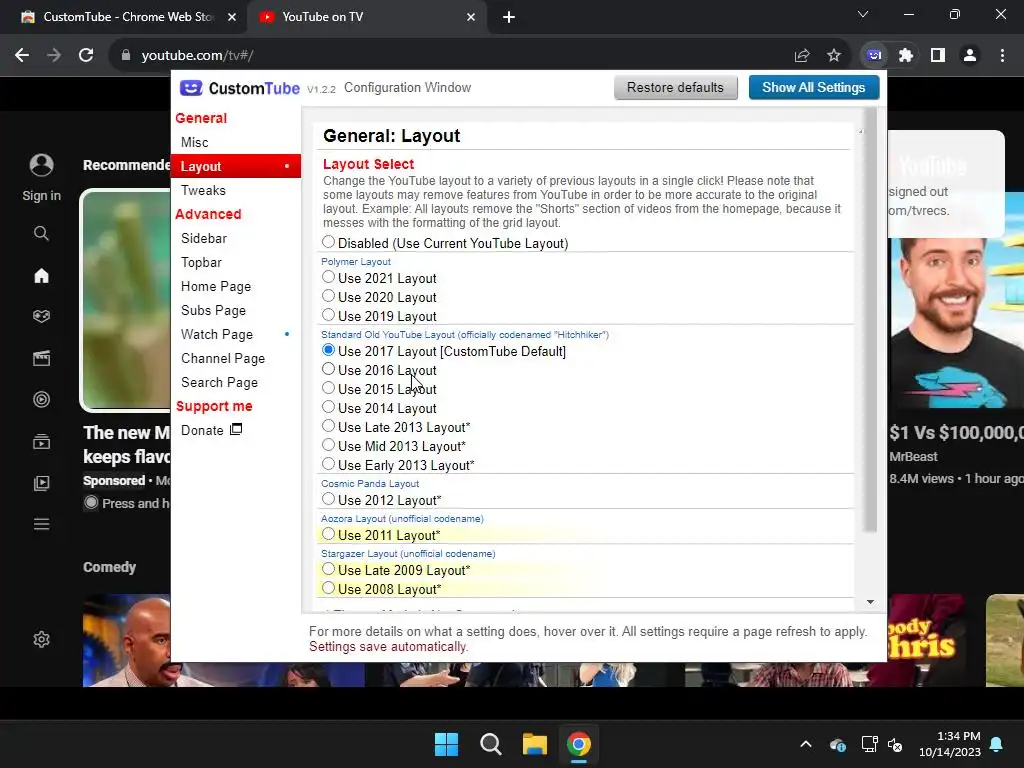Image resolution: width=1024 pixels, height=768 pixels.
Task: Select Use Late 2013 Layout option
Action: (328, 426)
